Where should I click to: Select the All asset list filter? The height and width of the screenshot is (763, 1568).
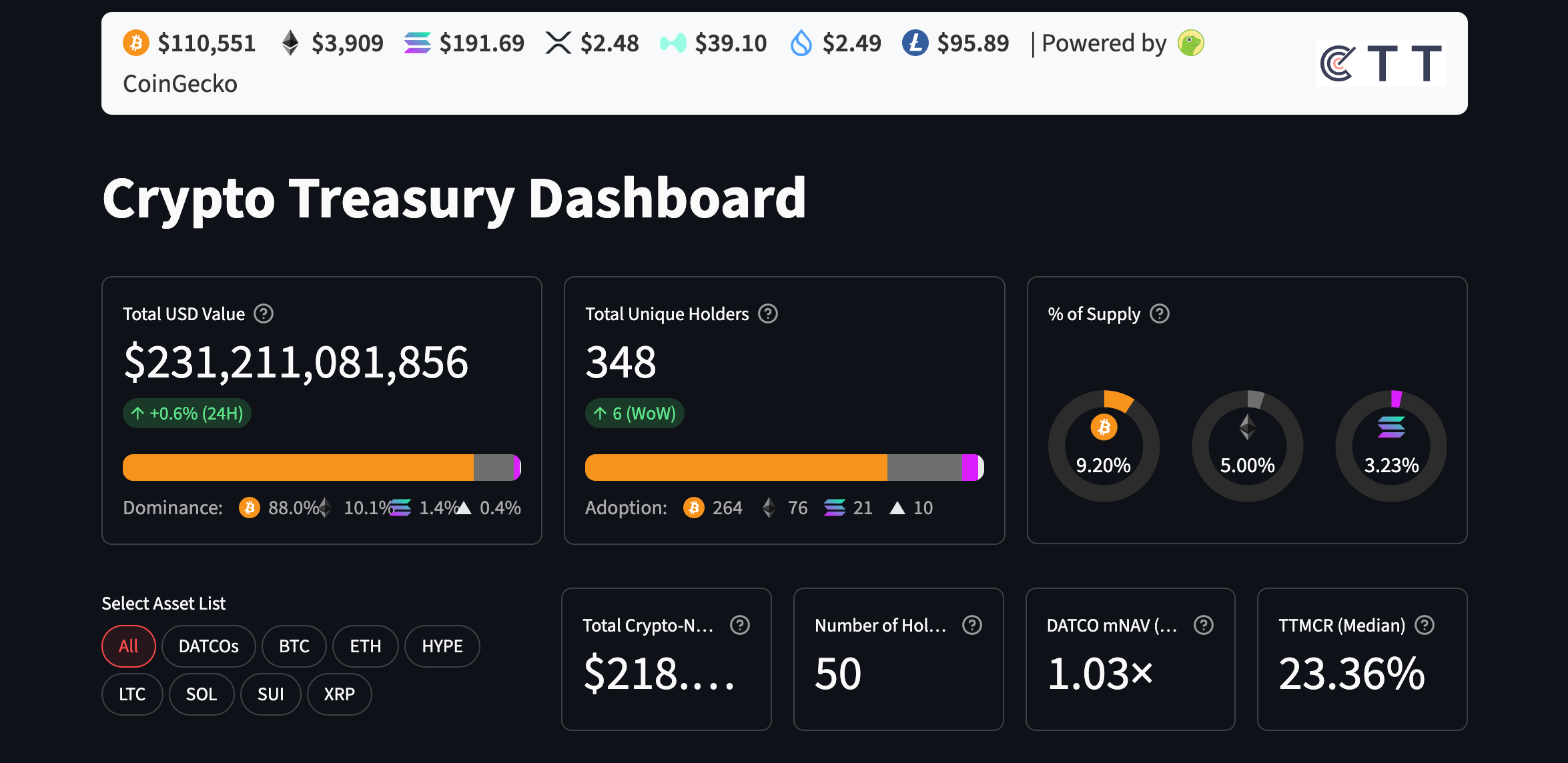[129, 646]
